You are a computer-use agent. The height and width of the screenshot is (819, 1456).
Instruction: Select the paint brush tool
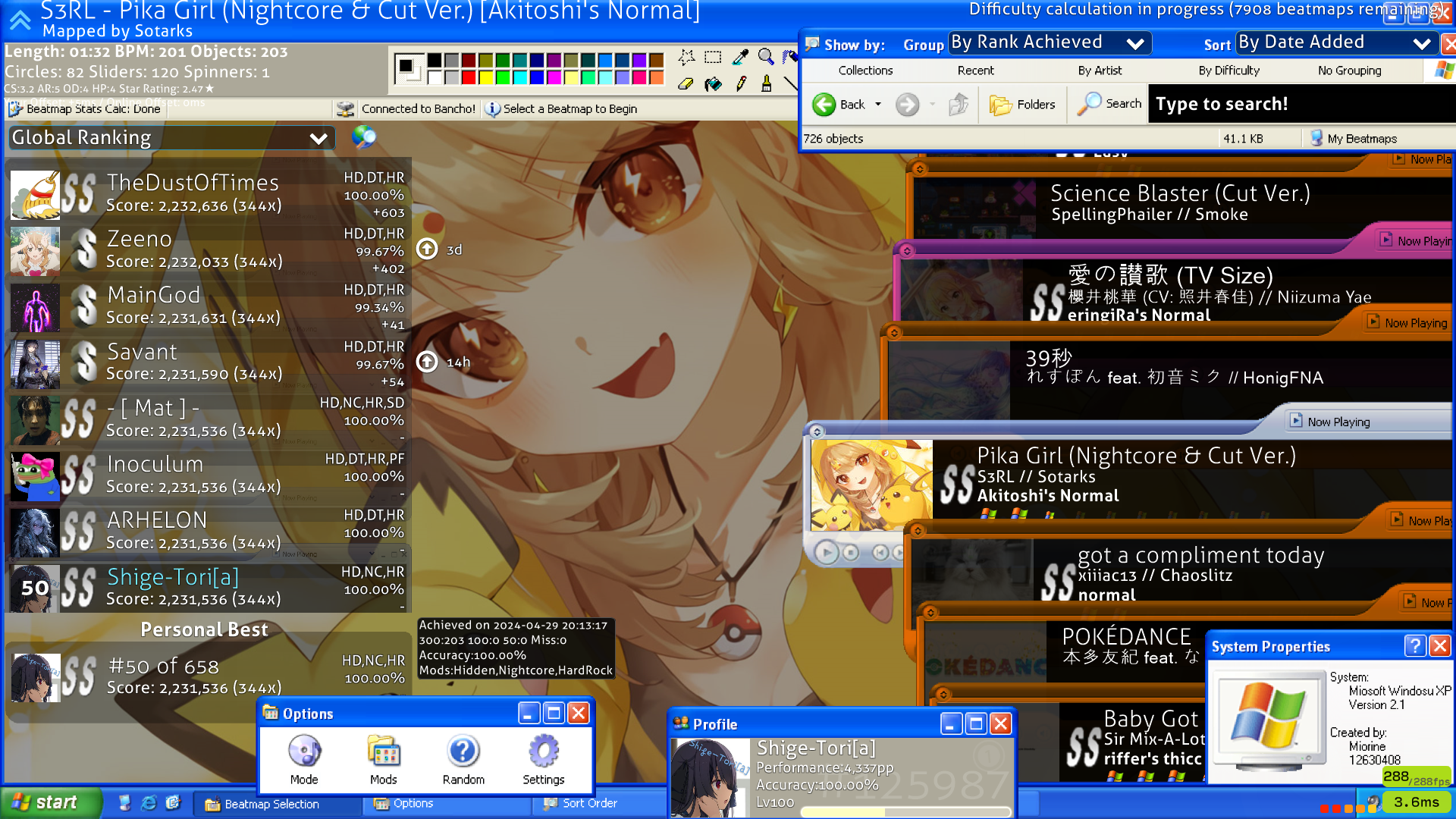tap(767, 83)
